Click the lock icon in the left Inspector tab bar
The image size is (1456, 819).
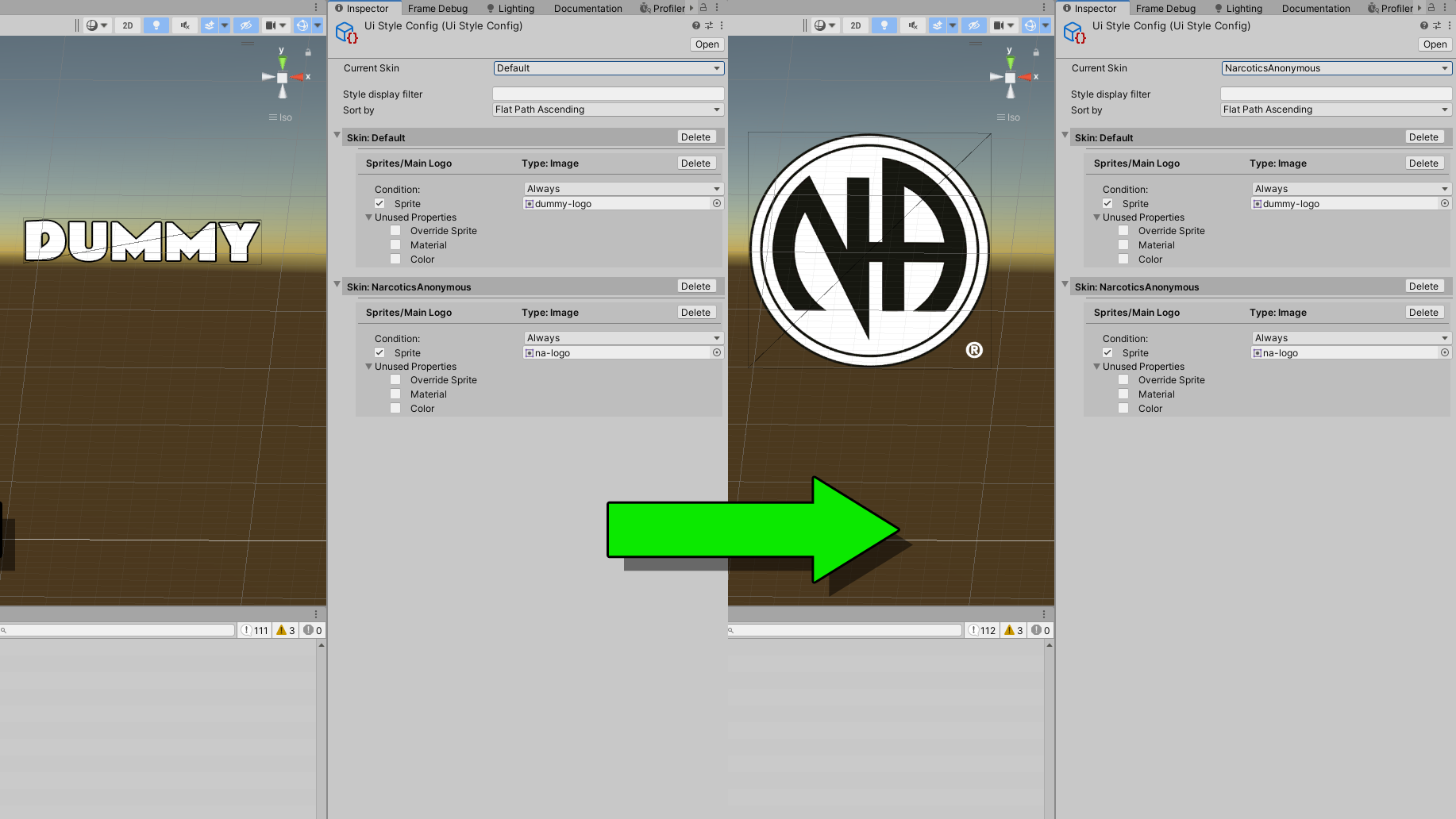point(703,8)
